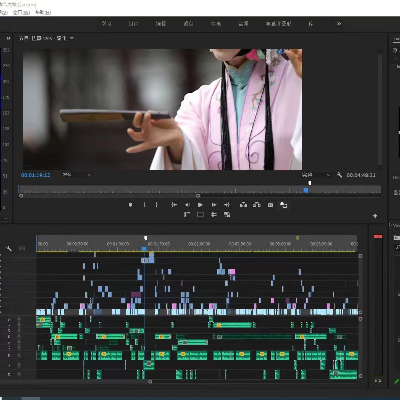Switch to the Assembly (组件) workspace
Image resolution: width=400 pixels, height=400 pixels.
click(x=133, y=24)
